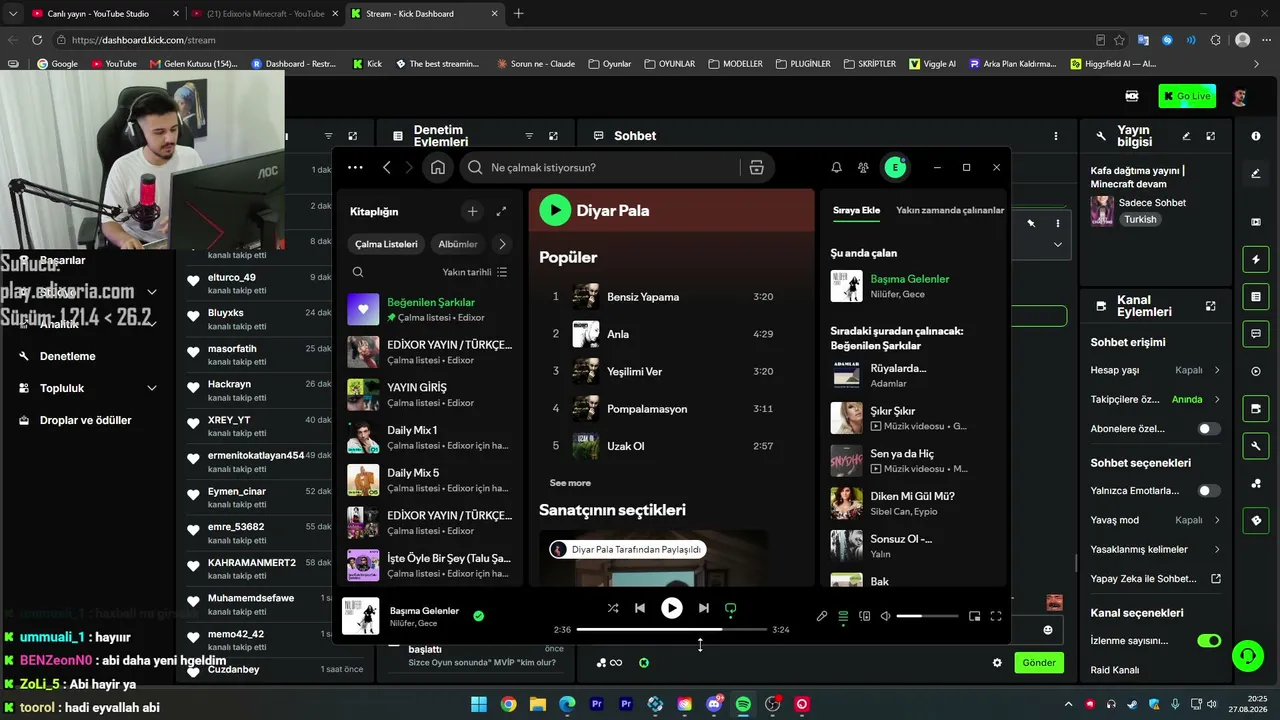
Task: Open YAYIN GİRİŞ playlist
Action: click(x=432, y=394)
